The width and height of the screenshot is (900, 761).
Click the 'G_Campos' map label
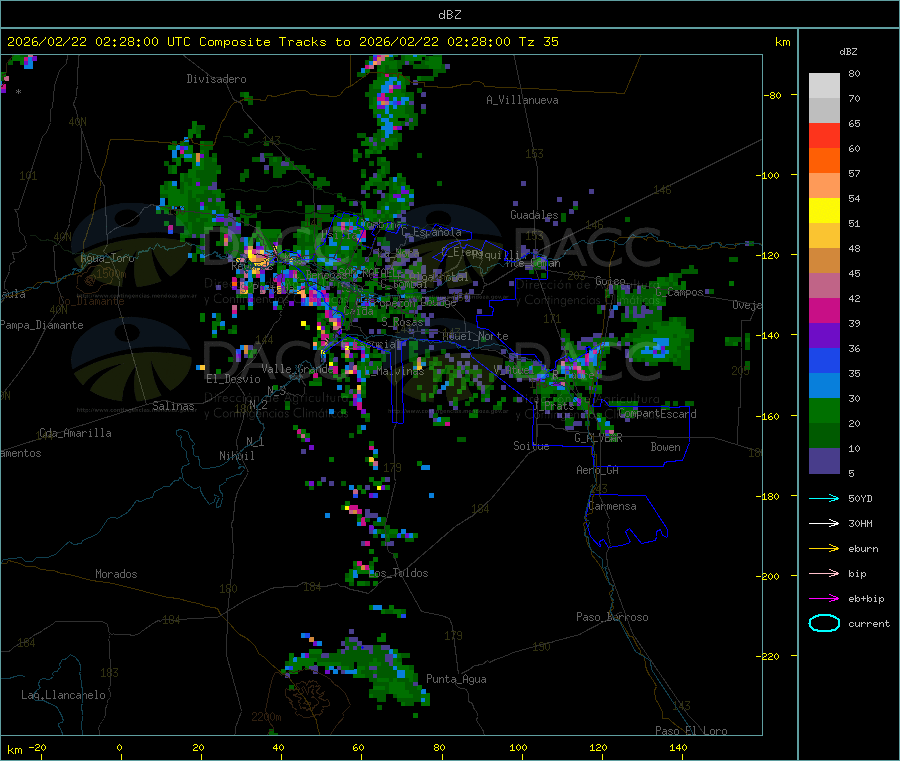(679, 292)
